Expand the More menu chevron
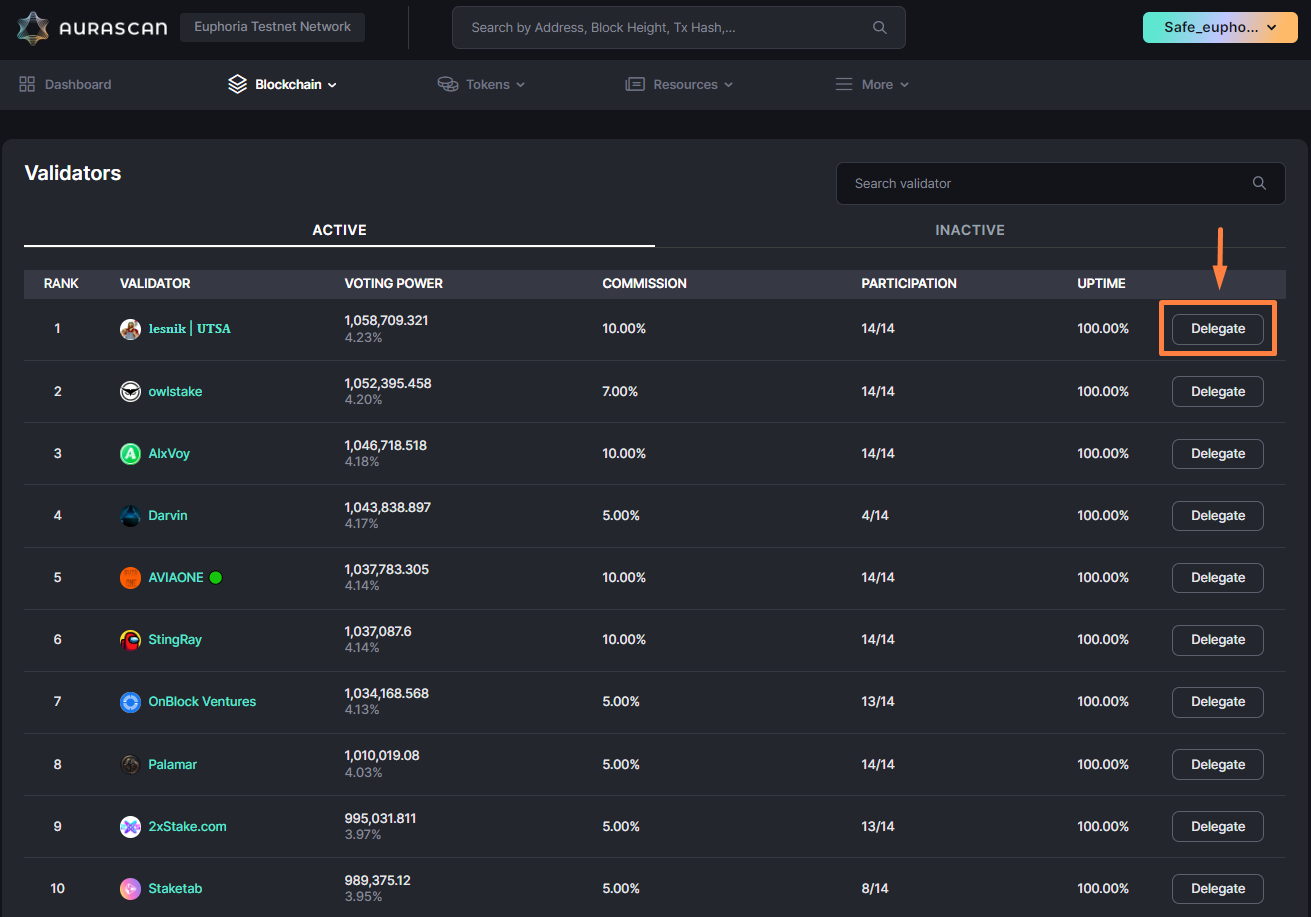The height and width of the screenshot is (917, 1311). (x=904, y=85)
